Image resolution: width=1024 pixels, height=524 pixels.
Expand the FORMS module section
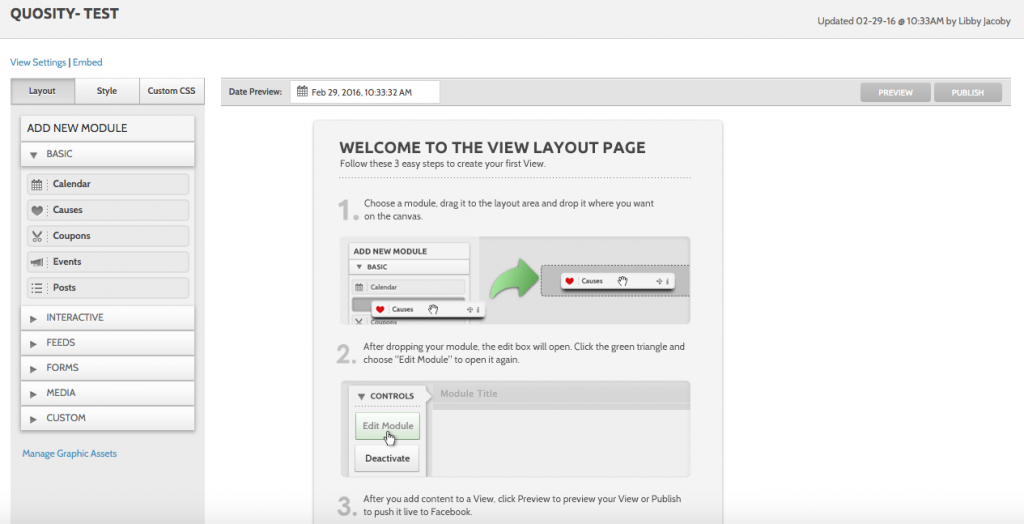pos(108,368)
